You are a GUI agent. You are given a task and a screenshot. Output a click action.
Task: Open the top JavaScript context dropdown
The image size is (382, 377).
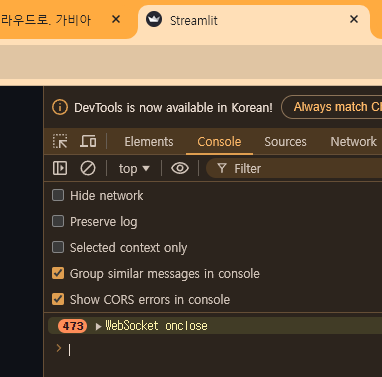134,168
